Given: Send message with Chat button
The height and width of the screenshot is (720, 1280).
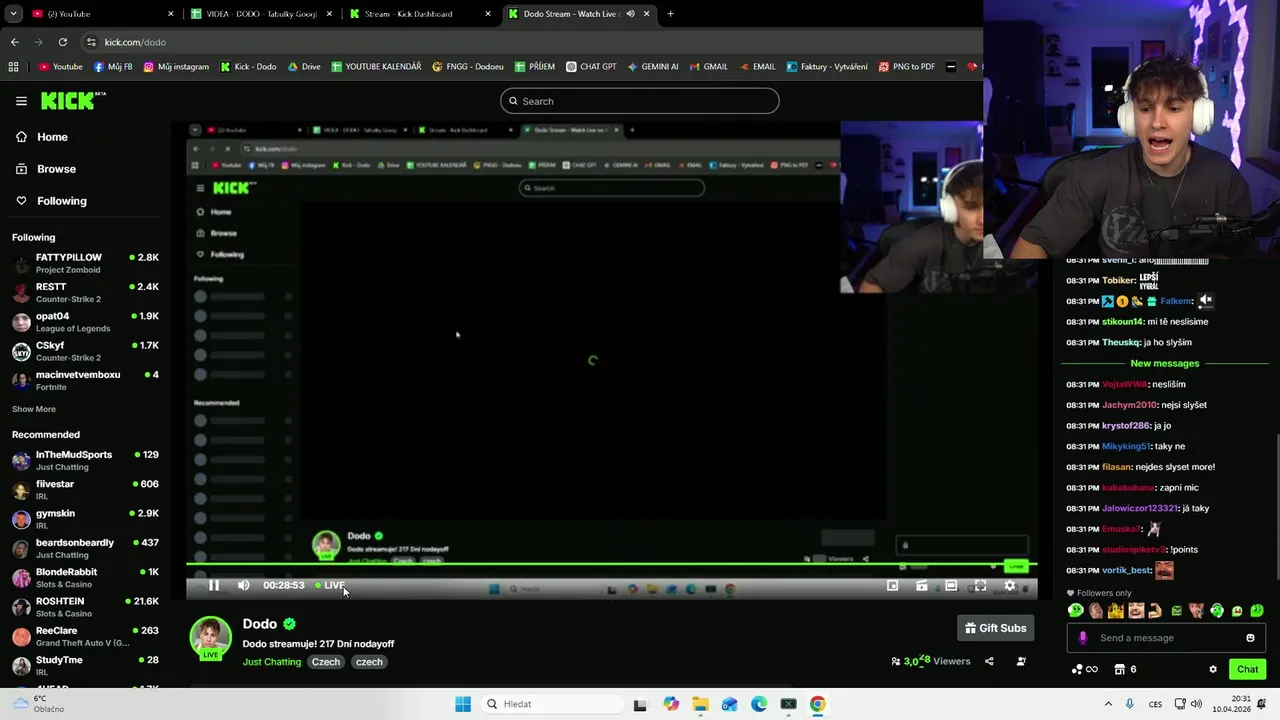Looking at the screenshot, I should [1247, 669].
